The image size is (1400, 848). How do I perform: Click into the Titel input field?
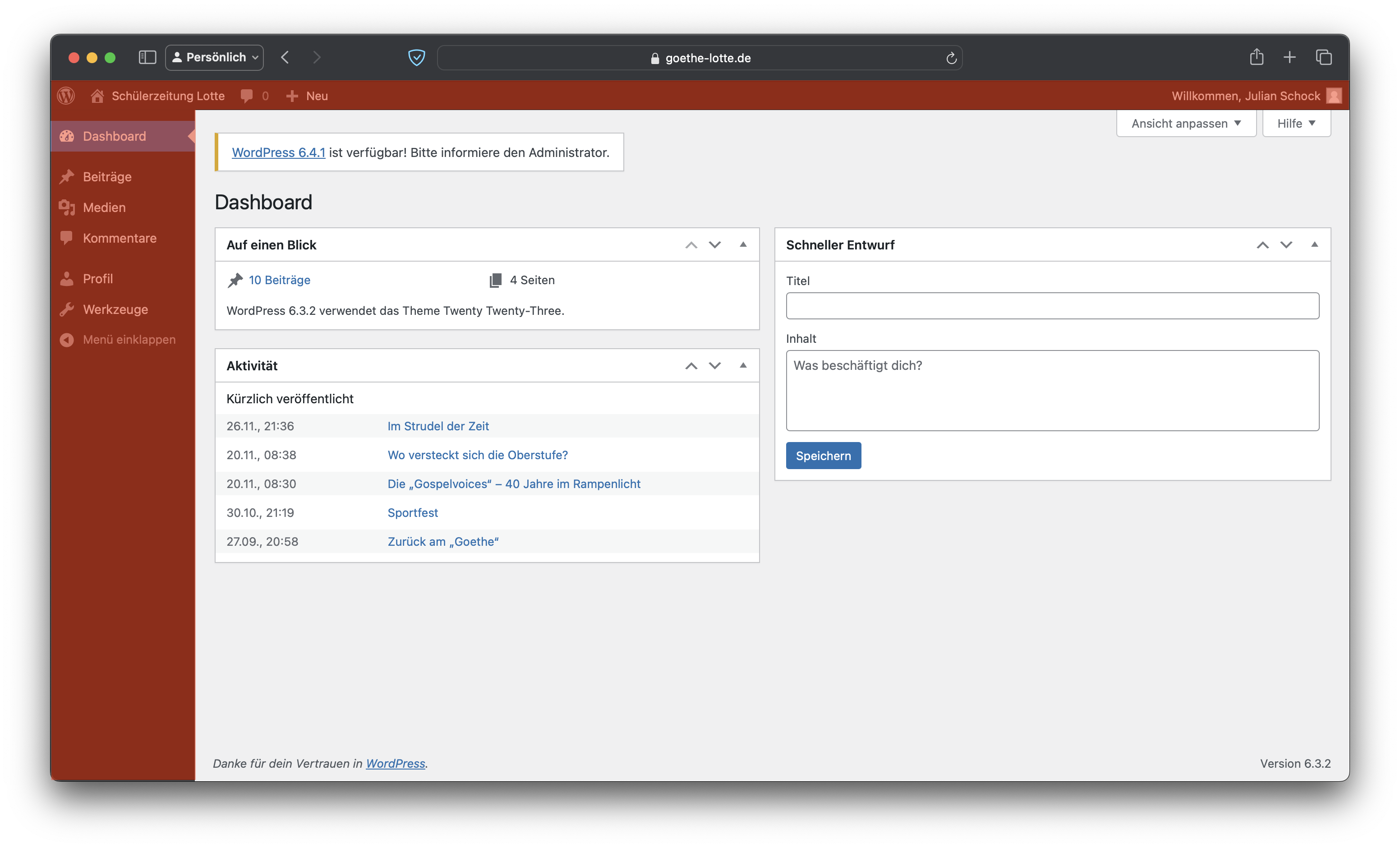(x=1052, y=306)
